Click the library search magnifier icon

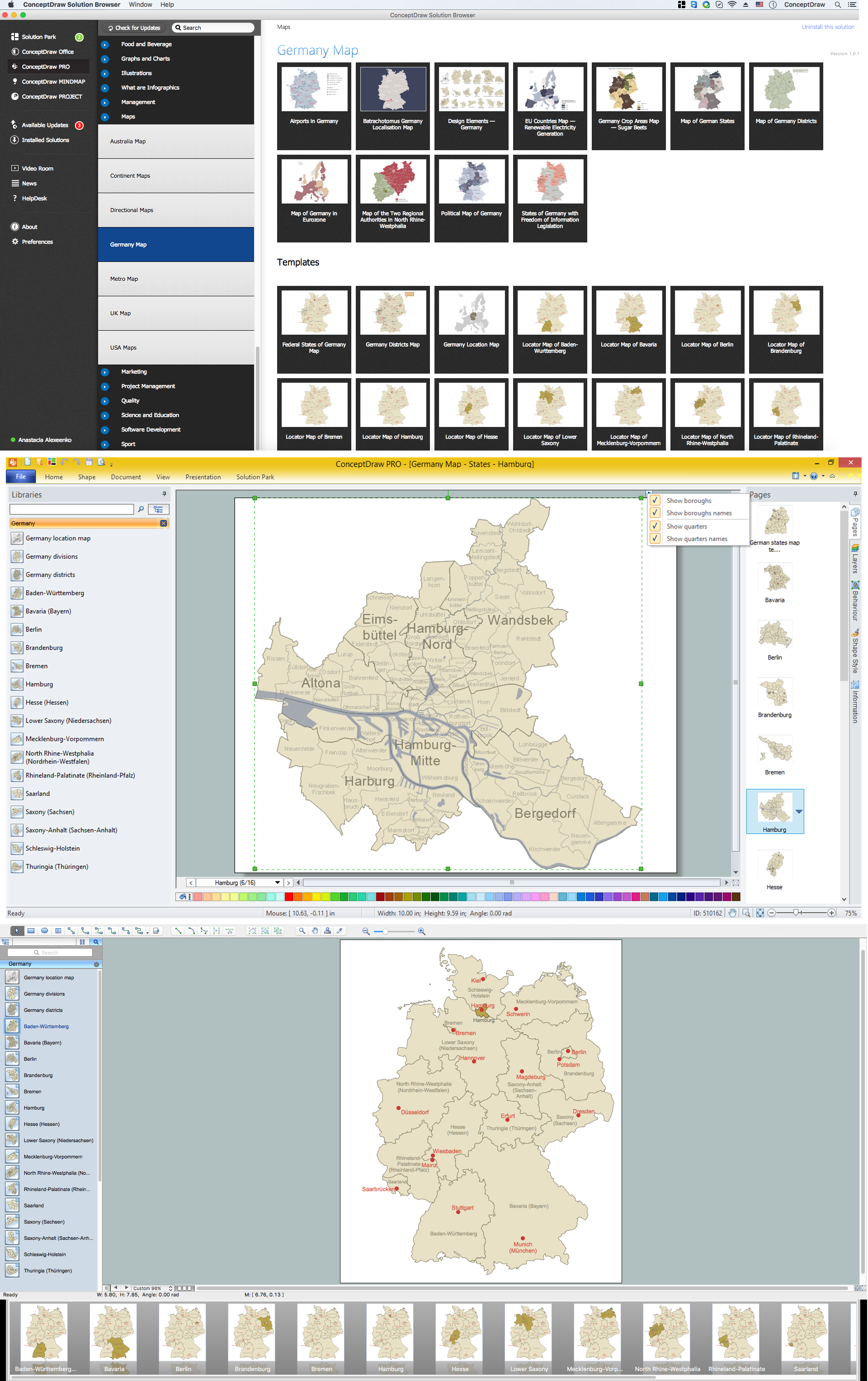(x=141, y=509)
